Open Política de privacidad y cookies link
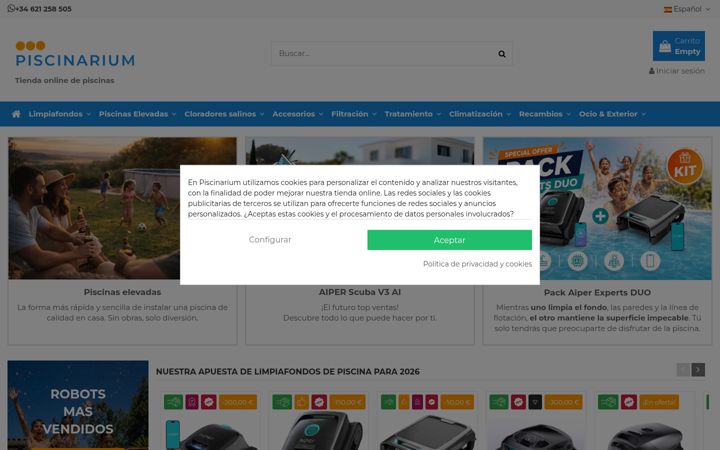The height and width of the screenshot is (450, 720). 478,264
